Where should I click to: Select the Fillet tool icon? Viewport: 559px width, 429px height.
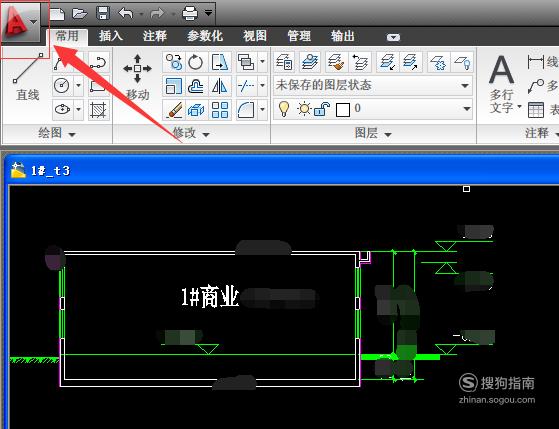(x=246, y=109)
